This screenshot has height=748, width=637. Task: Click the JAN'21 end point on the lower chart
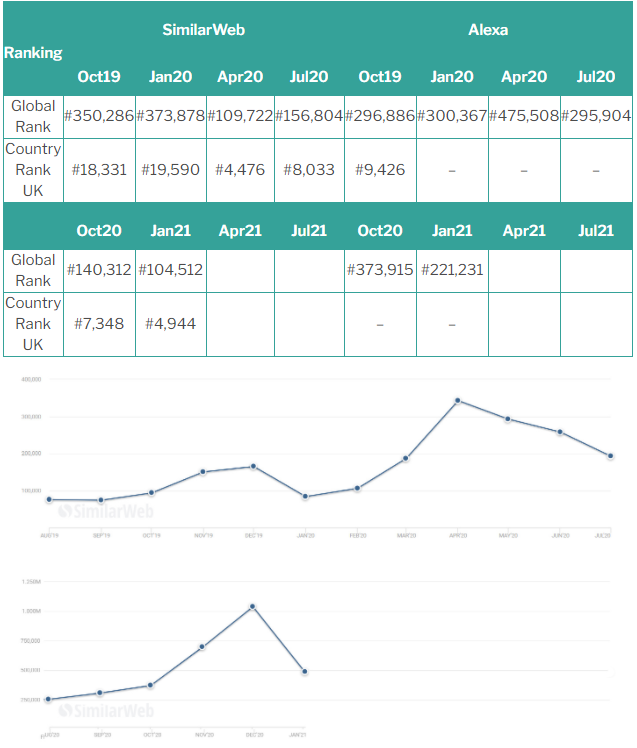(304, 672)
